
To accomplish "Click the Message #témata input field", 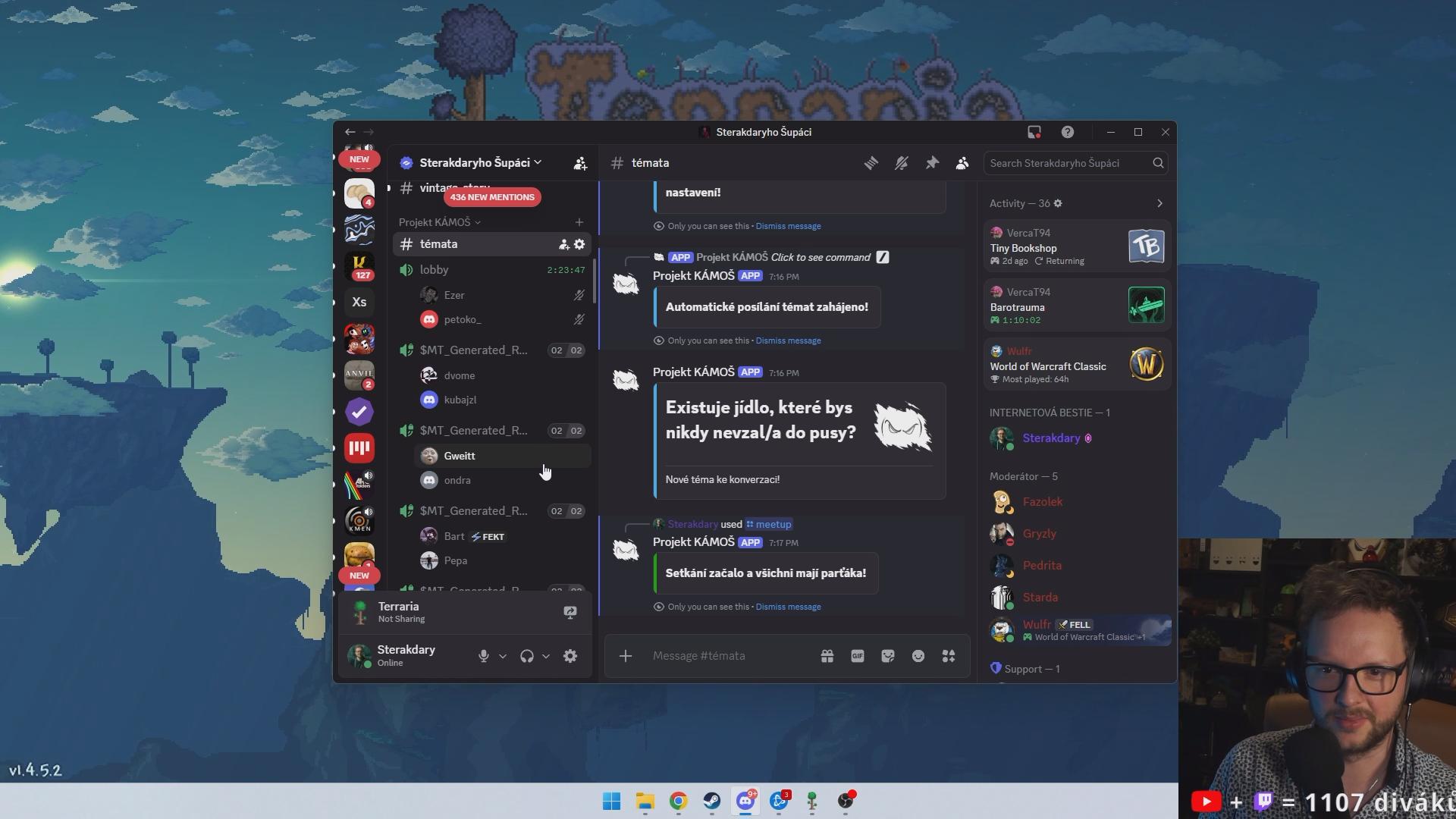I will pos(728,656).
